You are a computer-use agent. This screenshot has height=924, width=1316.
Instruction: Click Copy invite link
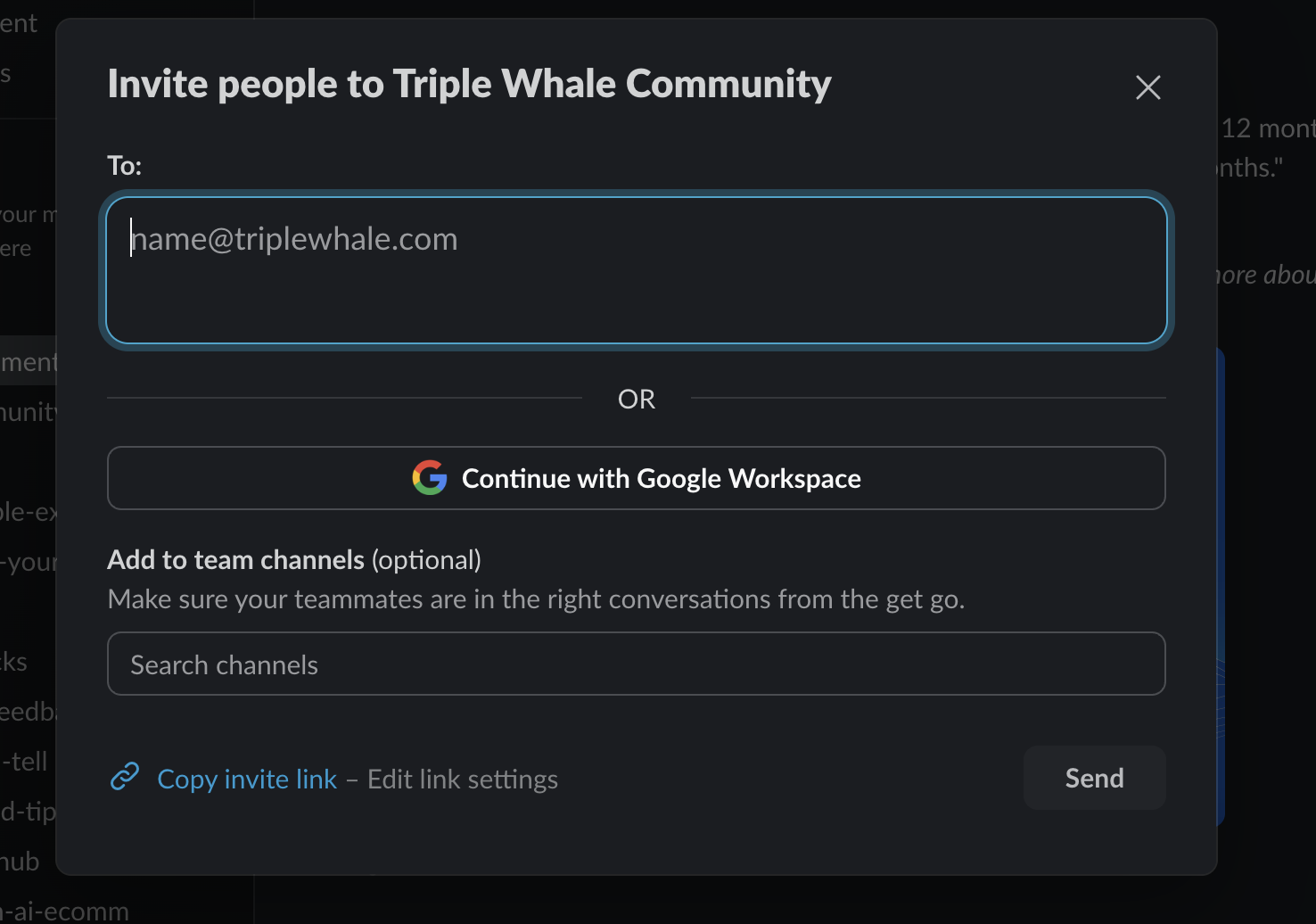[x=246, y=778]
